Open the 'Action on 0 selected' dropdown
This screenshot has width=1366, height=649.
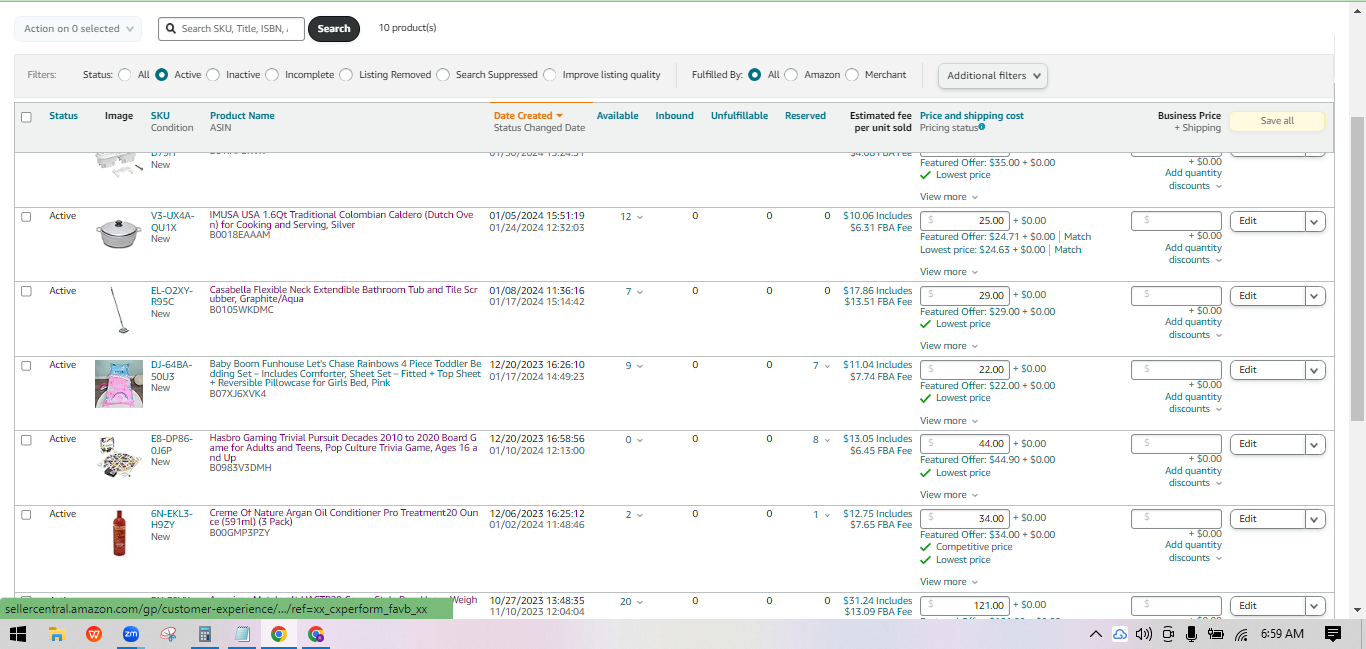click(x=78, y=29)
